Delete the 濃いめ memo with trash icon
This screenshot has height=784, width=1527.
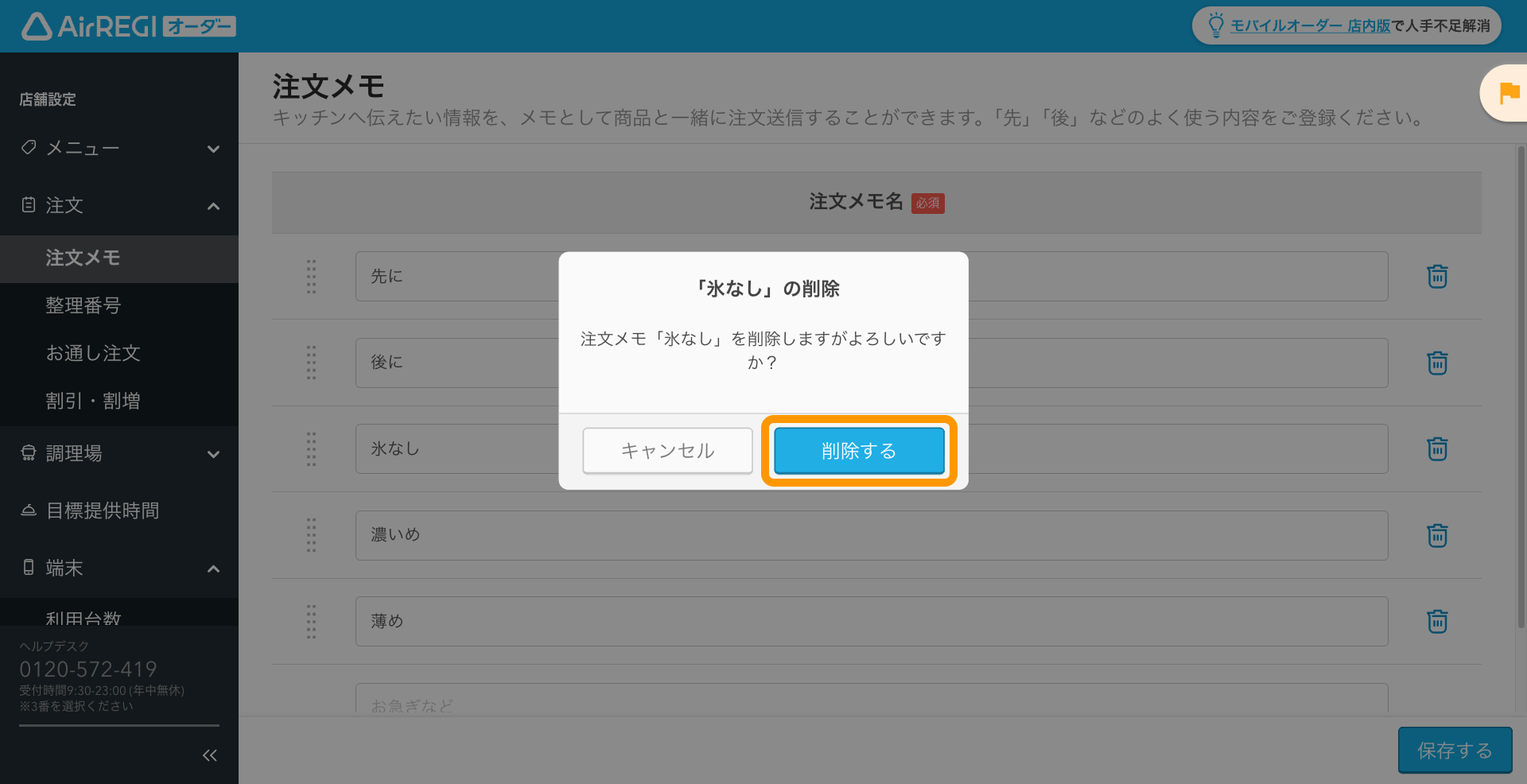click(x=1437, y=536)
